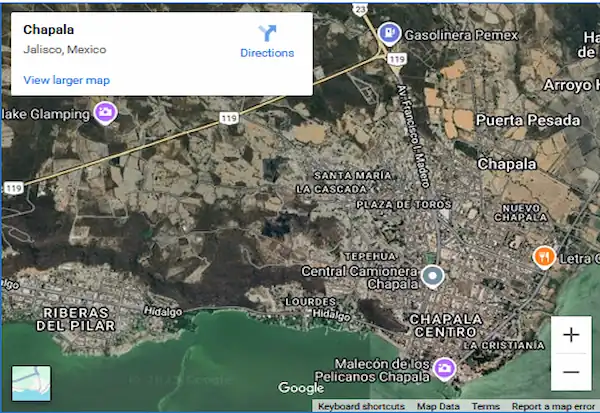Image resolution: width=600 pixels, height=413 pixels.
Task: Click the Jalisco, Mexico subtitle
Action: 65,49
